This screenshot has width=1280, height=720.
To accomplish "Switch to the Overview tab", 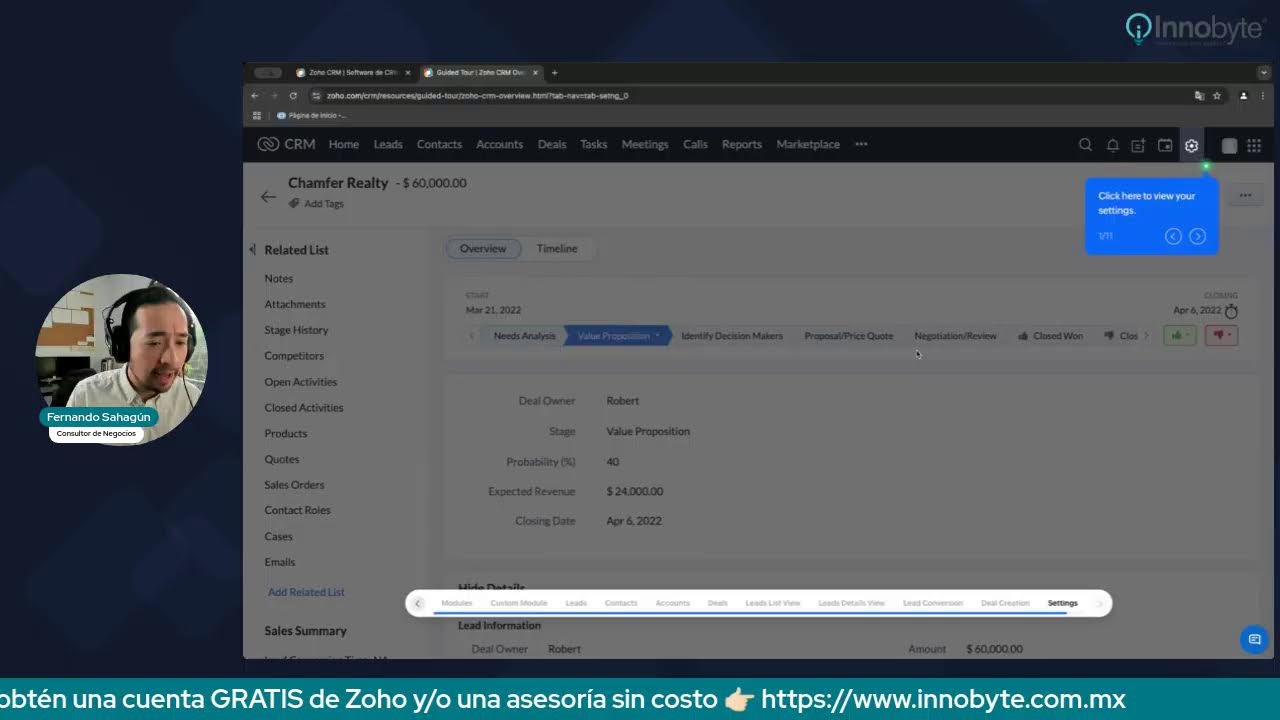I will [x=483, y=249].
